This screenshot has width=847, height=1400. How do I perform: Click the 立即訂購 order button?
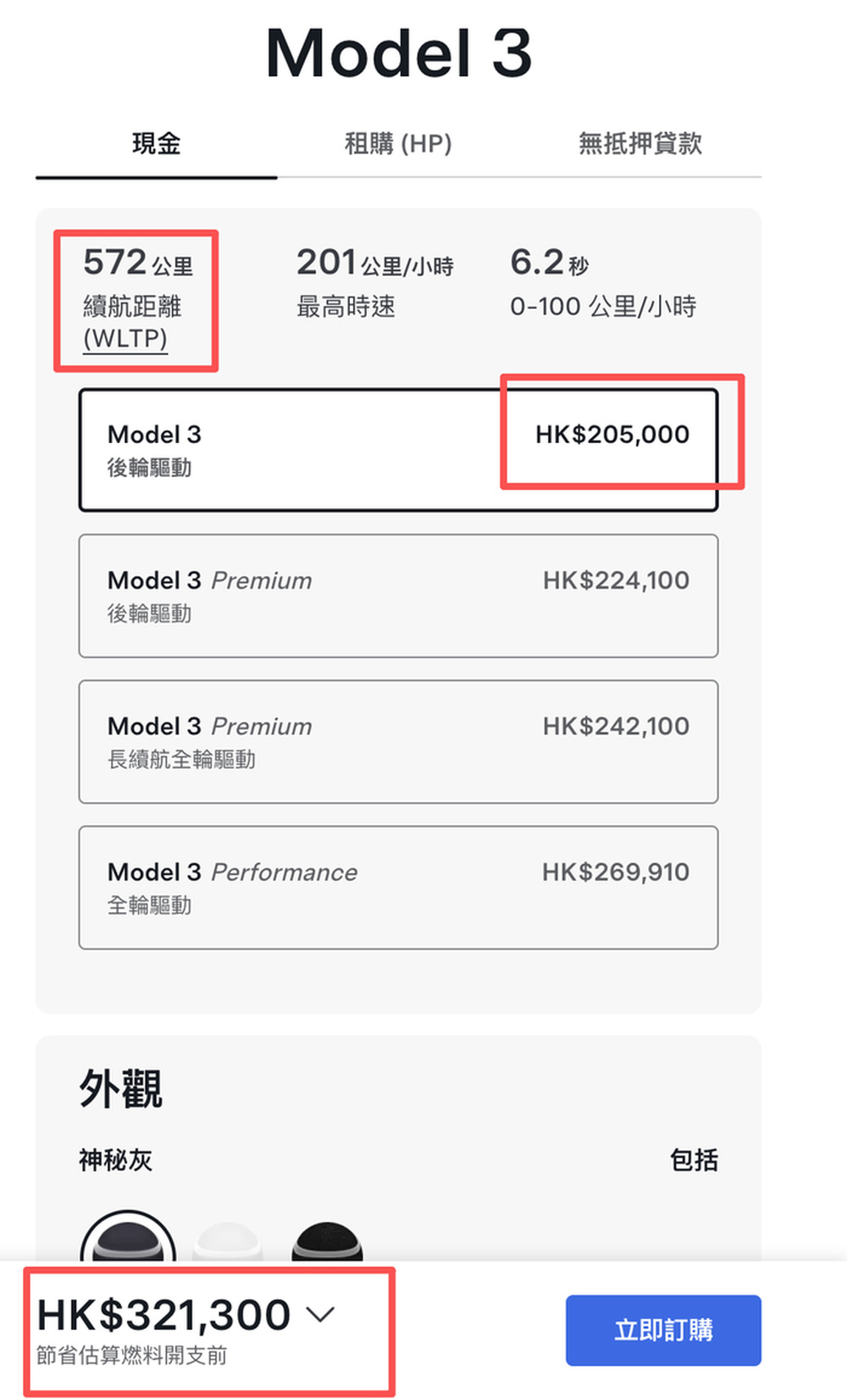[x=663, y=1330]
